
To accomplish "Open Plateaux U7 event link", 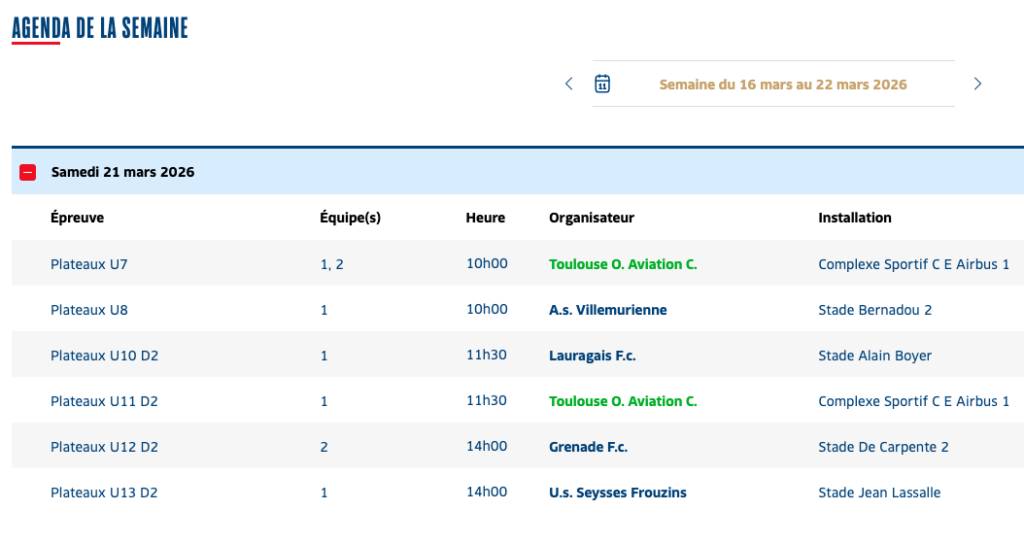I will 89,264.
